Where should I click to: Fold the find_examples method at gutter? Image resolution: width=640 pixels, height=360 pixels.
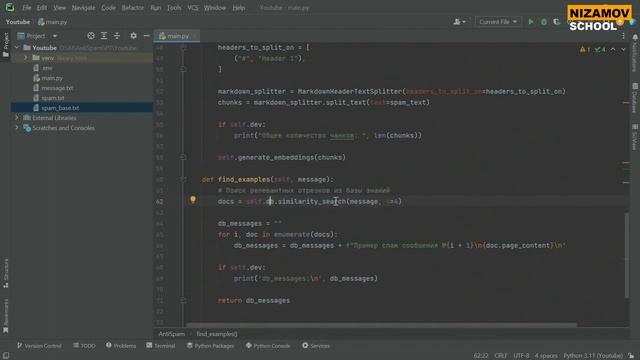(183, 179)
